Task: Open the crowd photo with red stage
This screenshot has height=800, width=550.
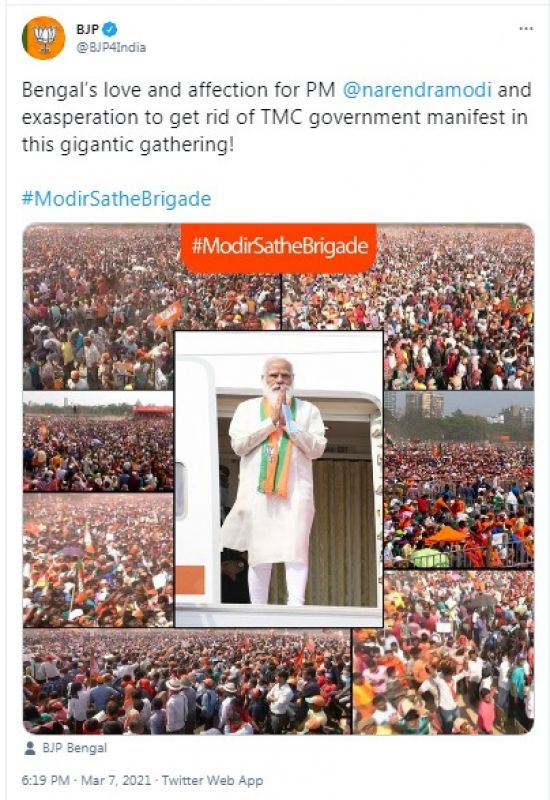Action: click(98, 442)
